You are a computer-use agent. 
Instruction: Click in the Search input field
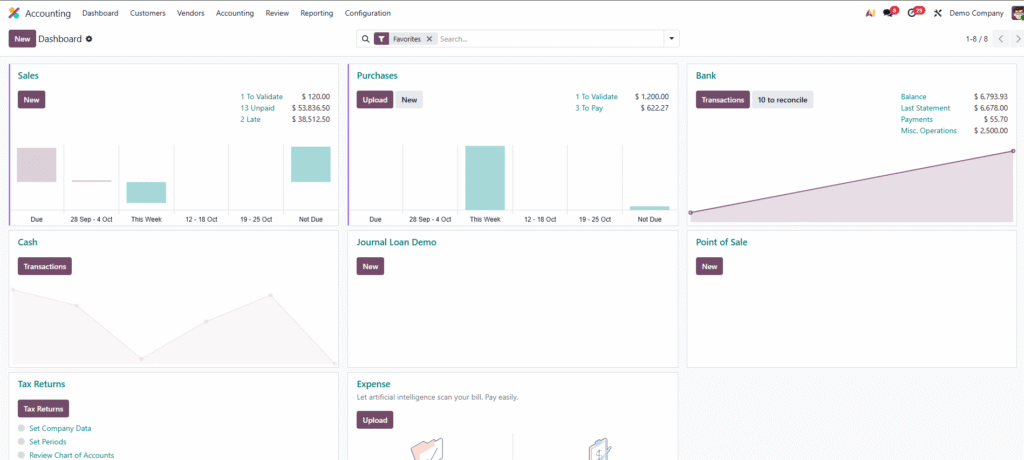pos(550,39)
